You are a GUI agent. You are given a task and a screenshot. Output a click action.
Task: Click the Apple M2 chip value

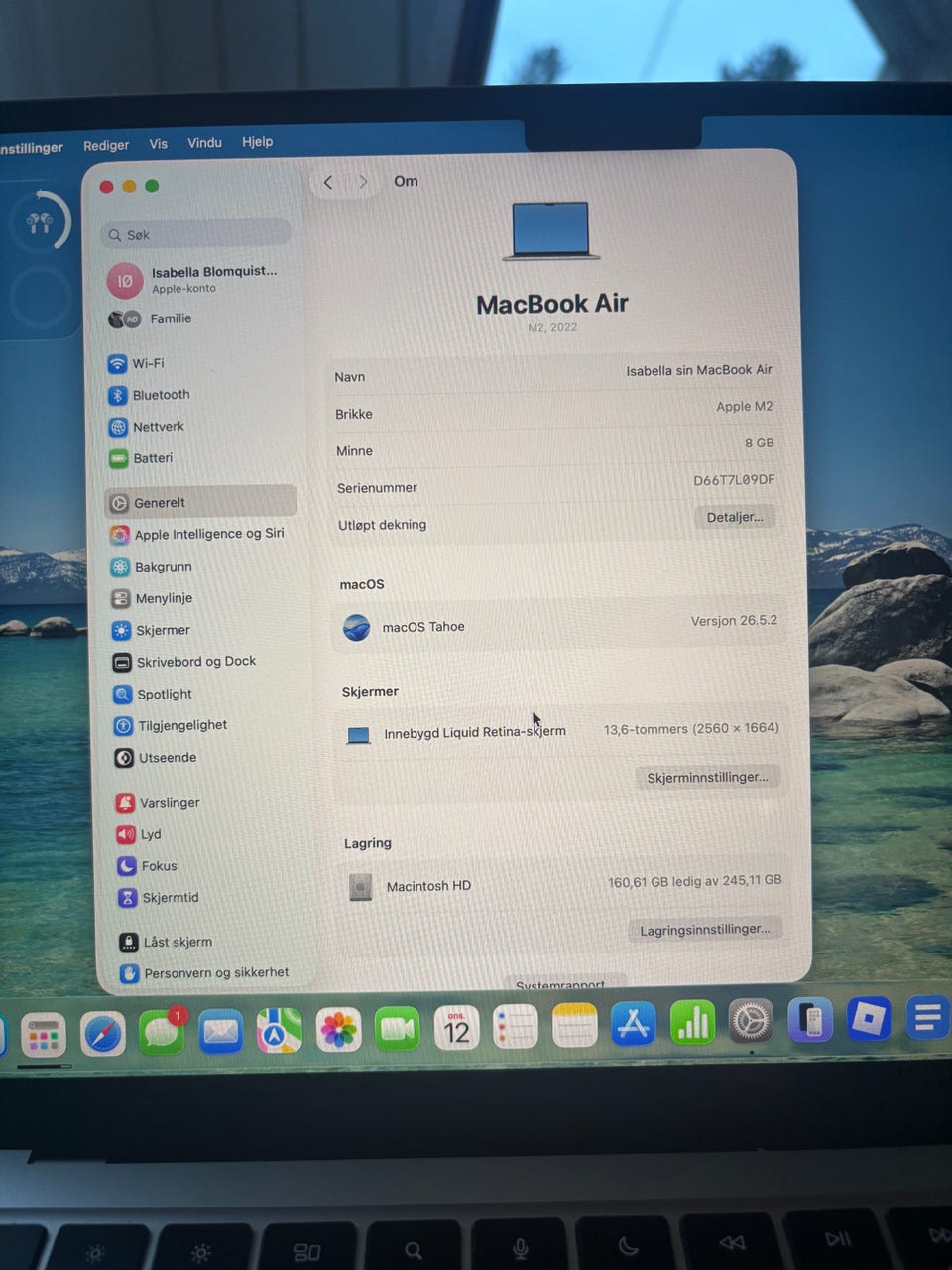pyautogui.click(x=744, y=407)
